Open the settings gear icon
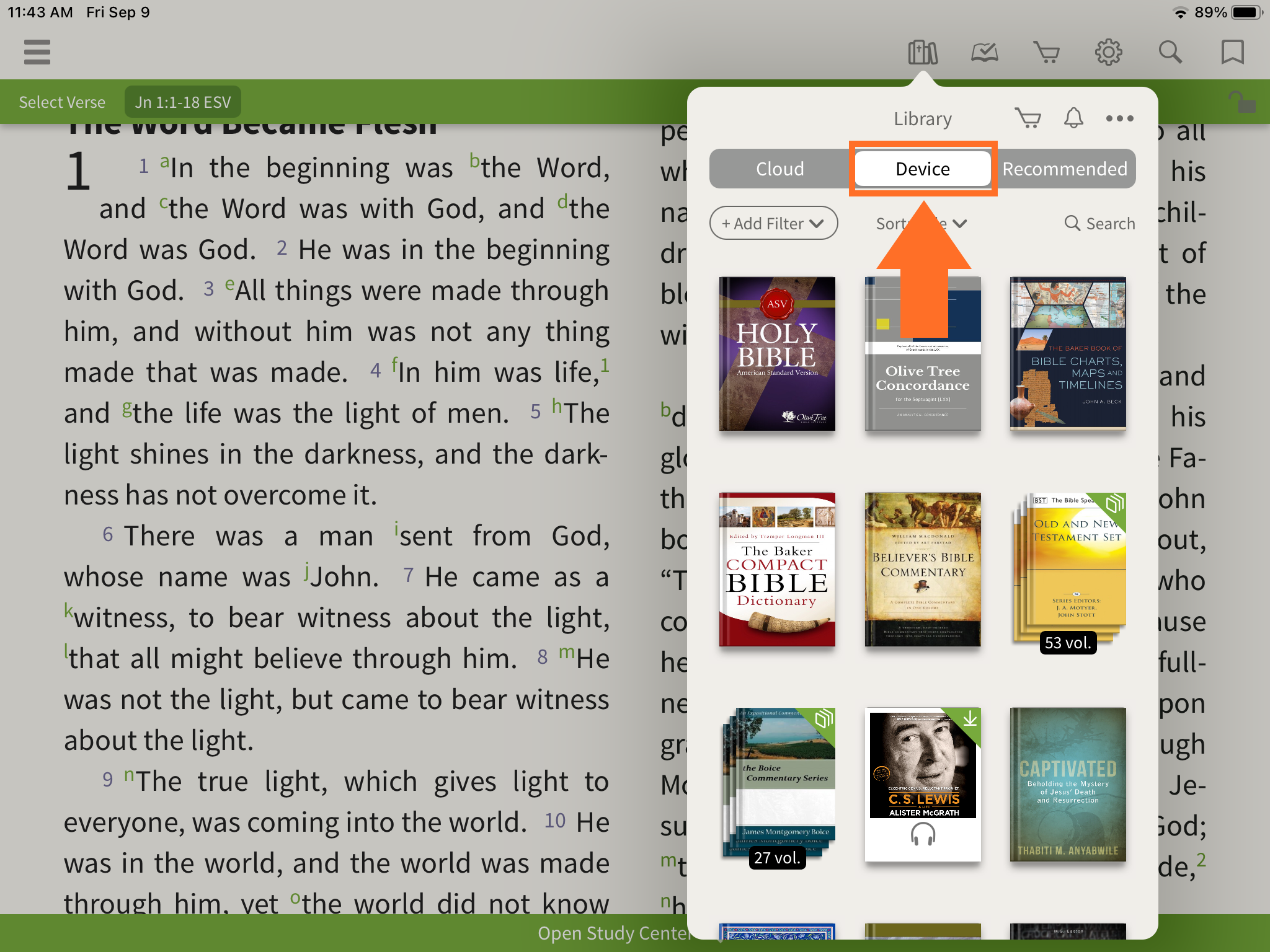The width and height of the screenshot is (1270, 952). coord(1109,53)
